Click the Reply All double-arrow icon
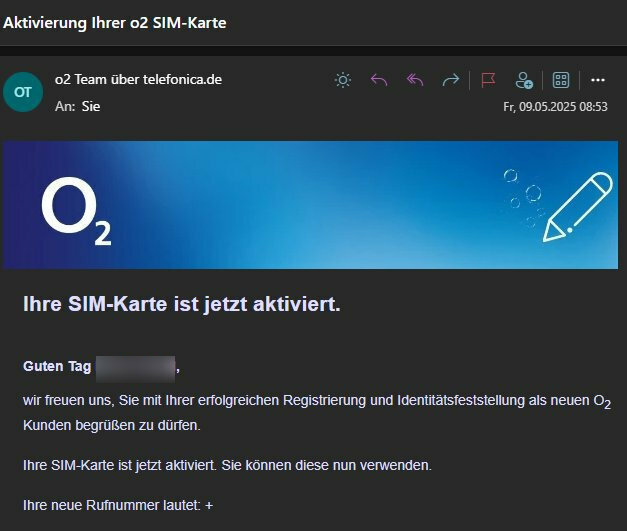The image size is (627, 531). point(415,80)
